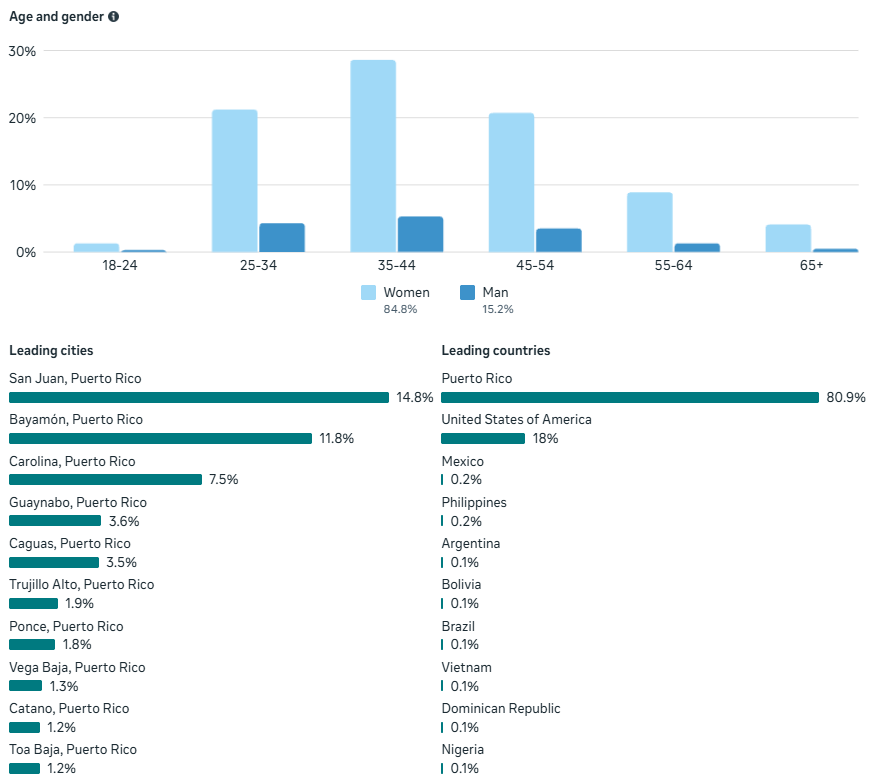Click the info icon beside Age and gender
Image resolution: width=878 pixels, height=779 pixels.
tap(114, 17)
